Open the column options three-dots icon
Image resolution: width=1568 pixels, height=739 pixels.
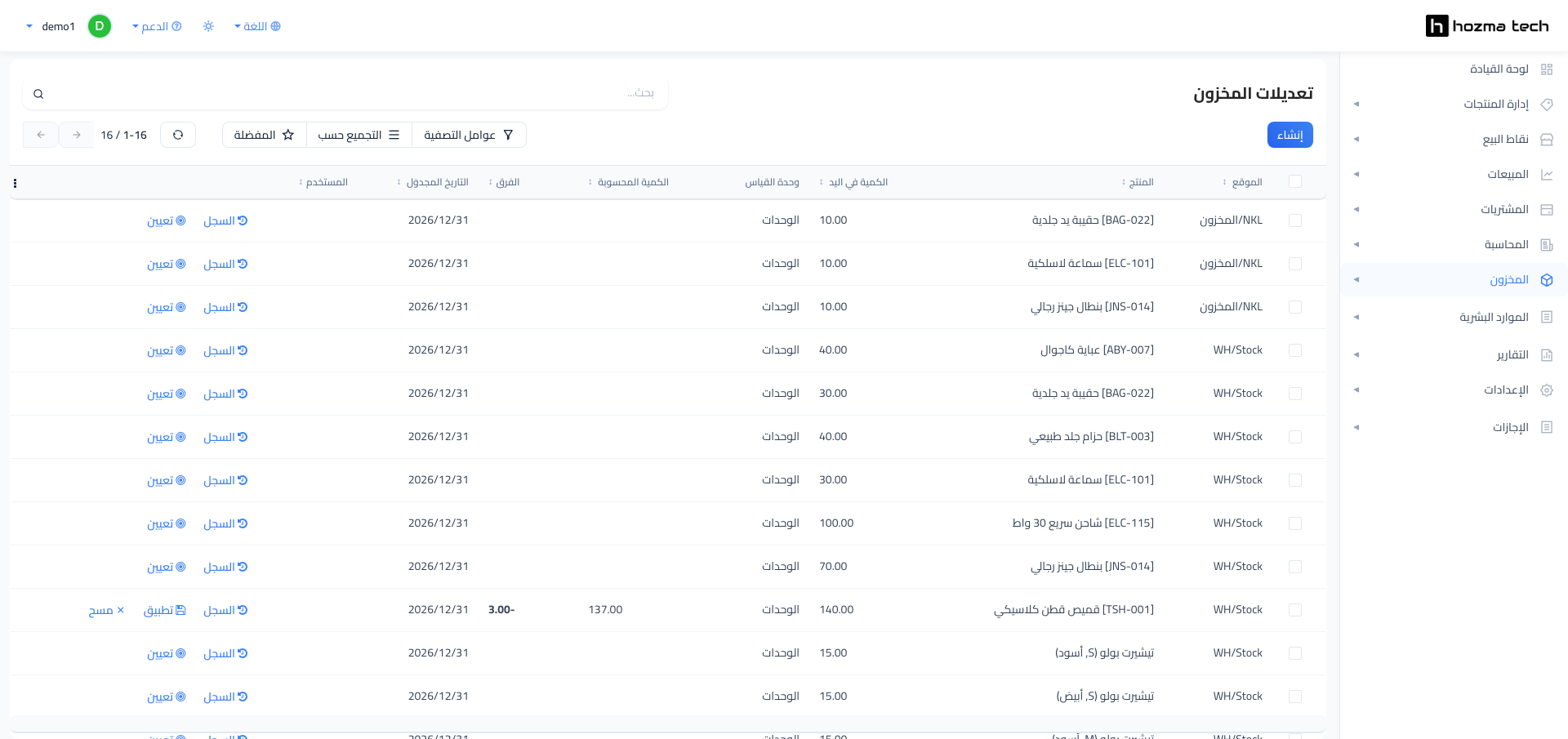click(x=15, y=183)
